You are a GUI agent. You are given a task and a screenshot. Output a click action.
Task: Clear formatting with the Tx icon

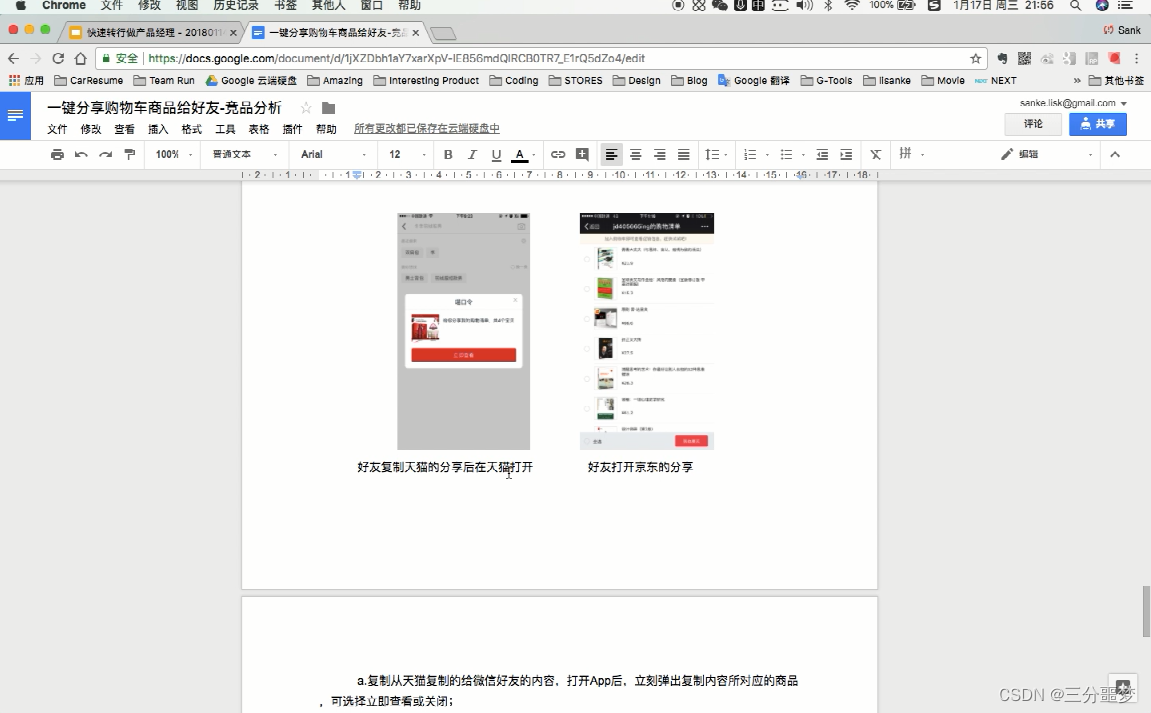click(x=876, y=154)
